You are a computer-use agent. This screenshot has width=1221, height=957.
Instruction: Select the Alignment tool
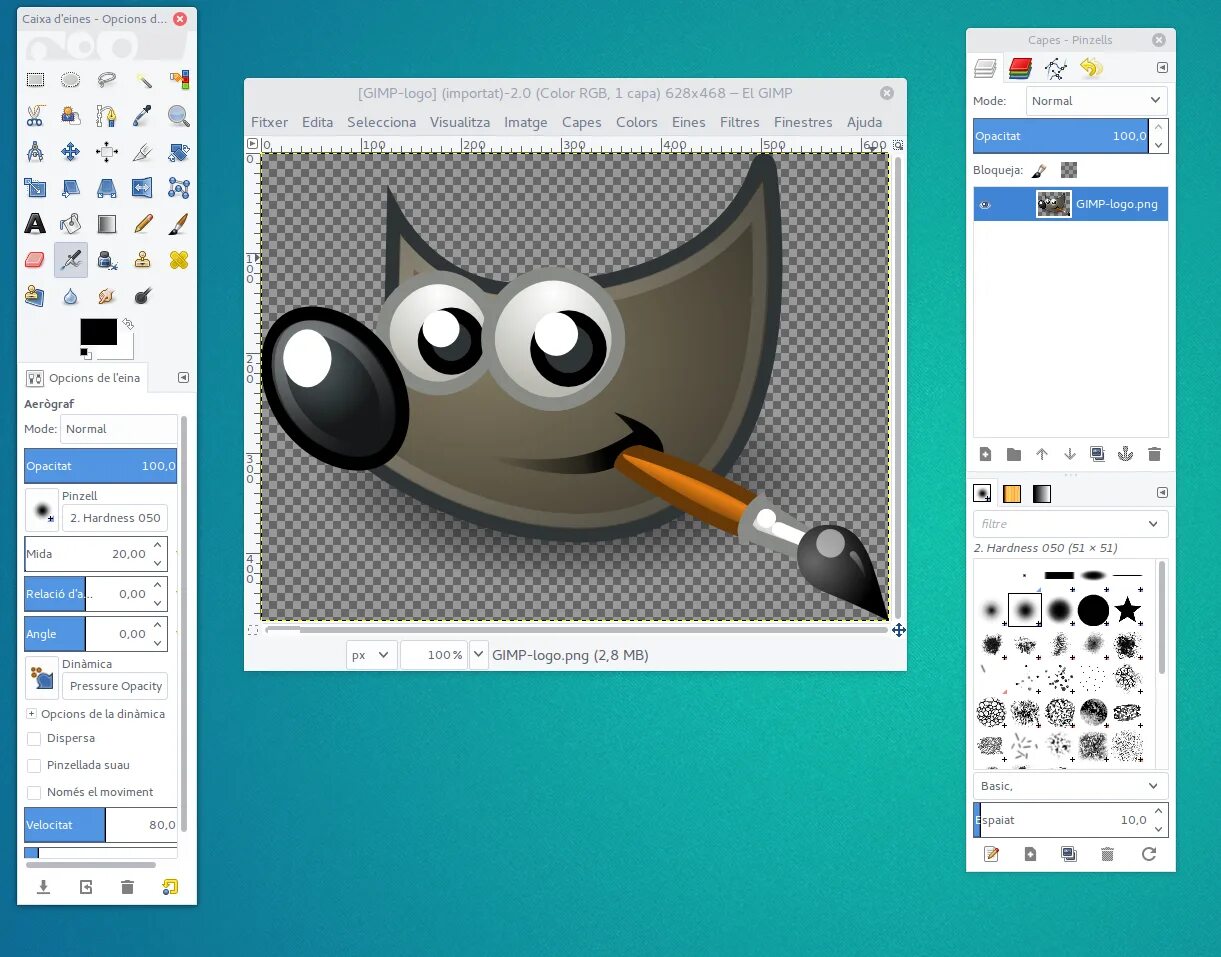pos(107,152)
